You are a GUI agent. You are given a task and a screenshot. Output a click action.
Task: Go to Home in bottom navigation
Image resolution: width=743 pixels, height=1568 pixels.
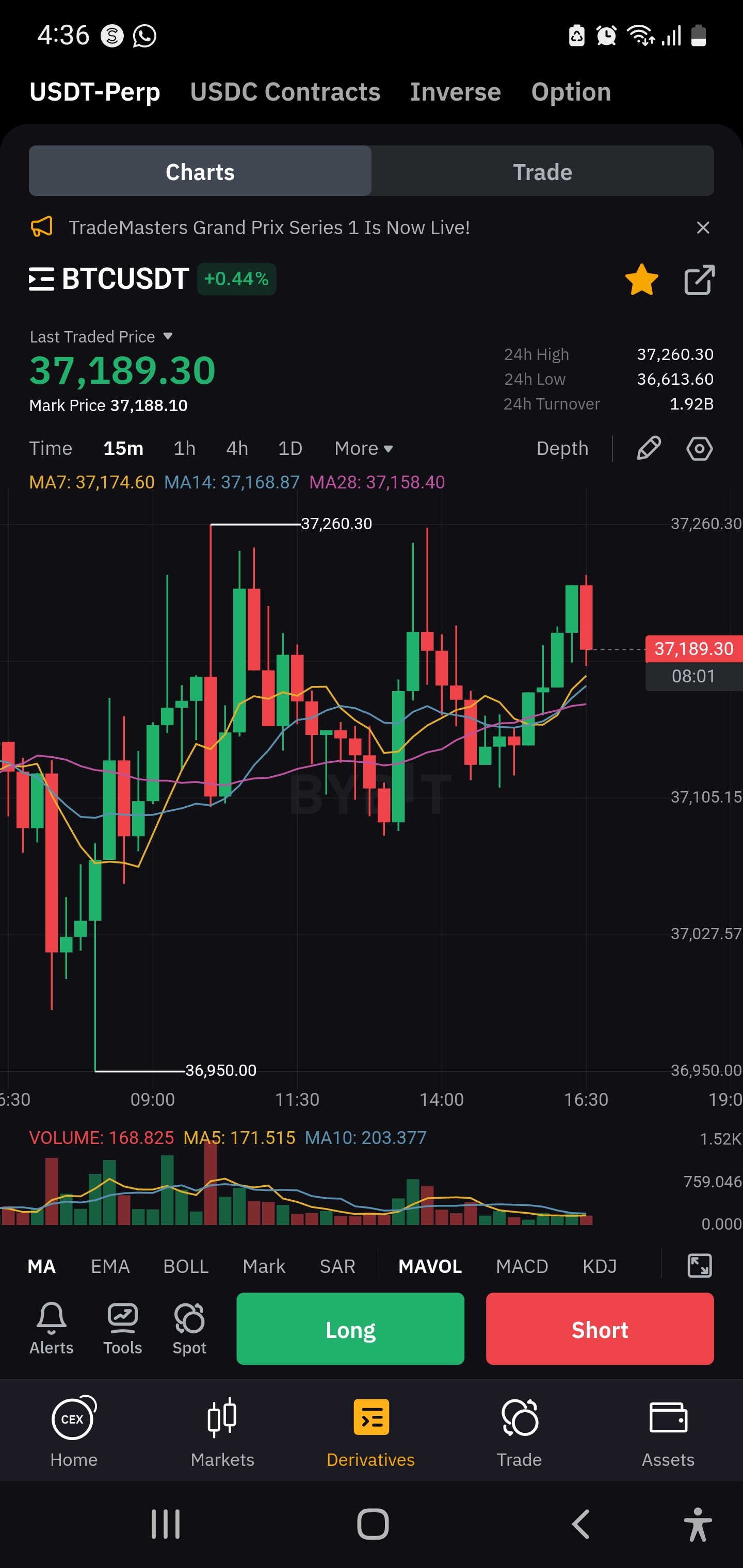pos(74,1432)
